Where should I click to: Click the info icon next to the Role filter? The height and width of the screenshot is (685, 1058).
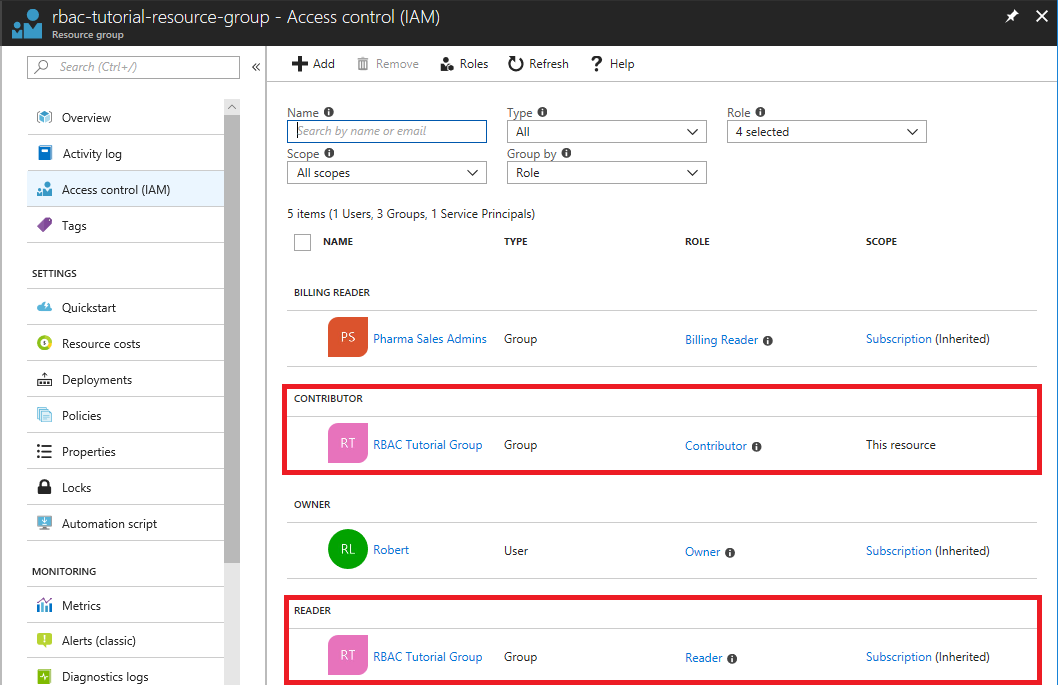(x=761, y=111)
